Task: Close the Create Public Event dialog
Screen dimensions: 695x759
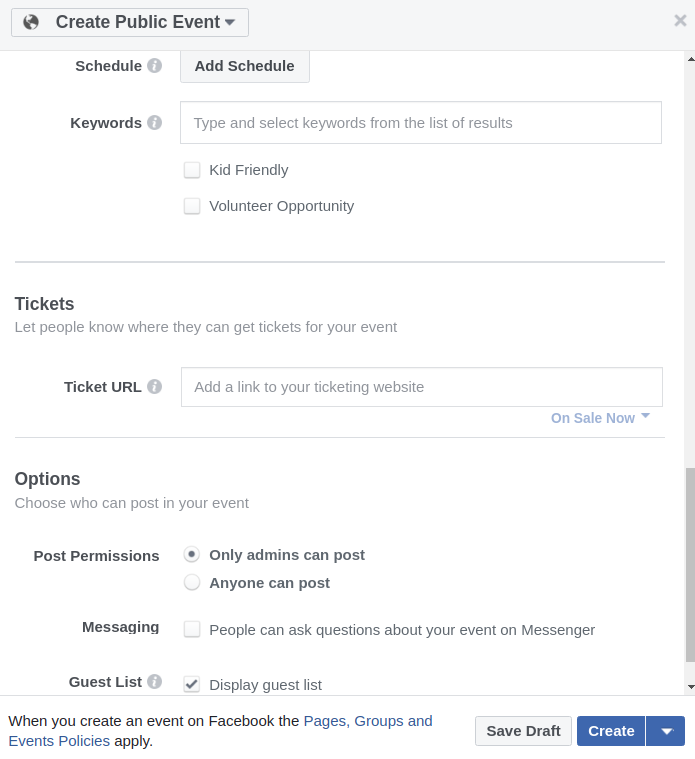Action: point(681,21)
